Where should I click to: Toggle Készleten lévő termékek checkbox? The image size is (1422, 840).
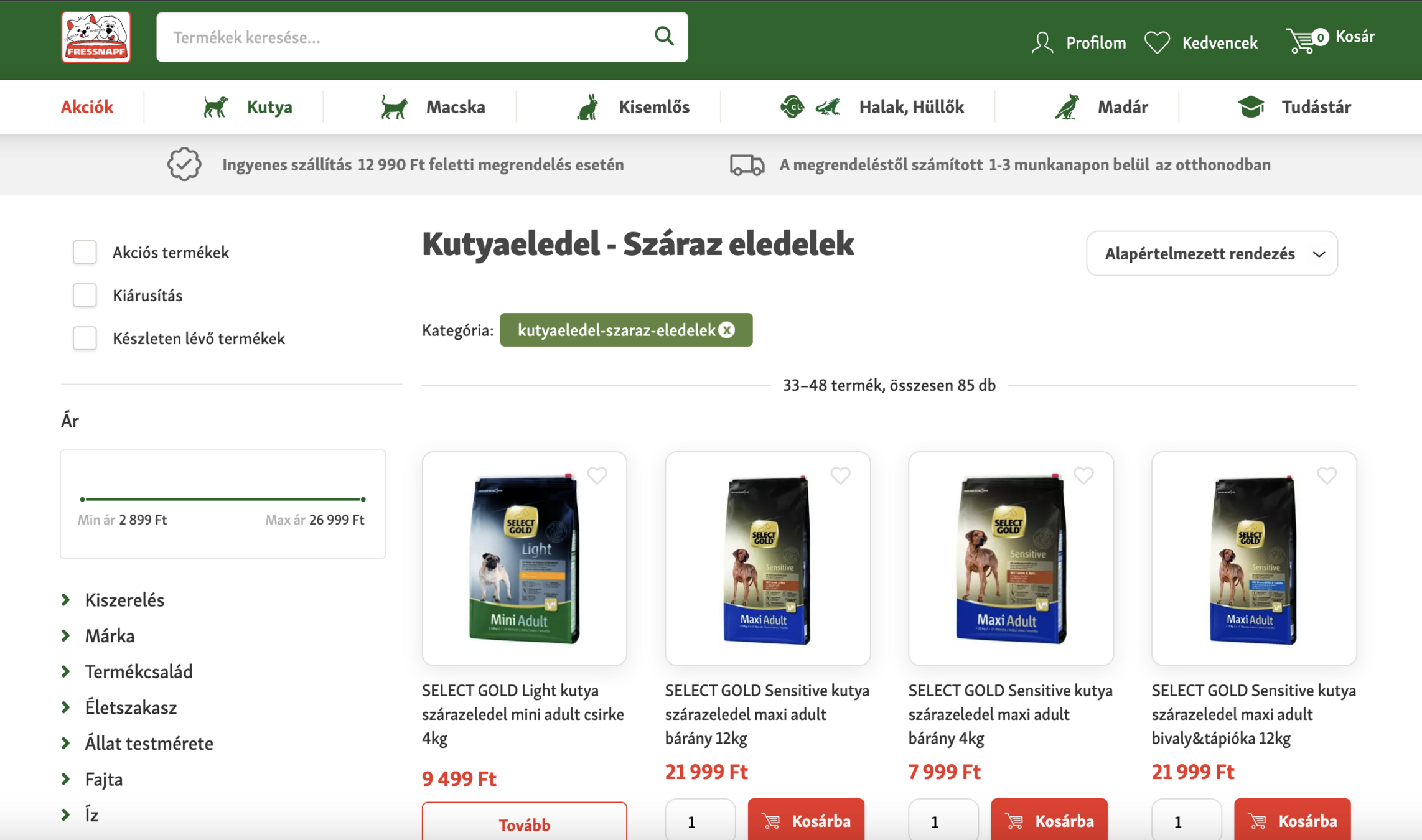(85, 338)
